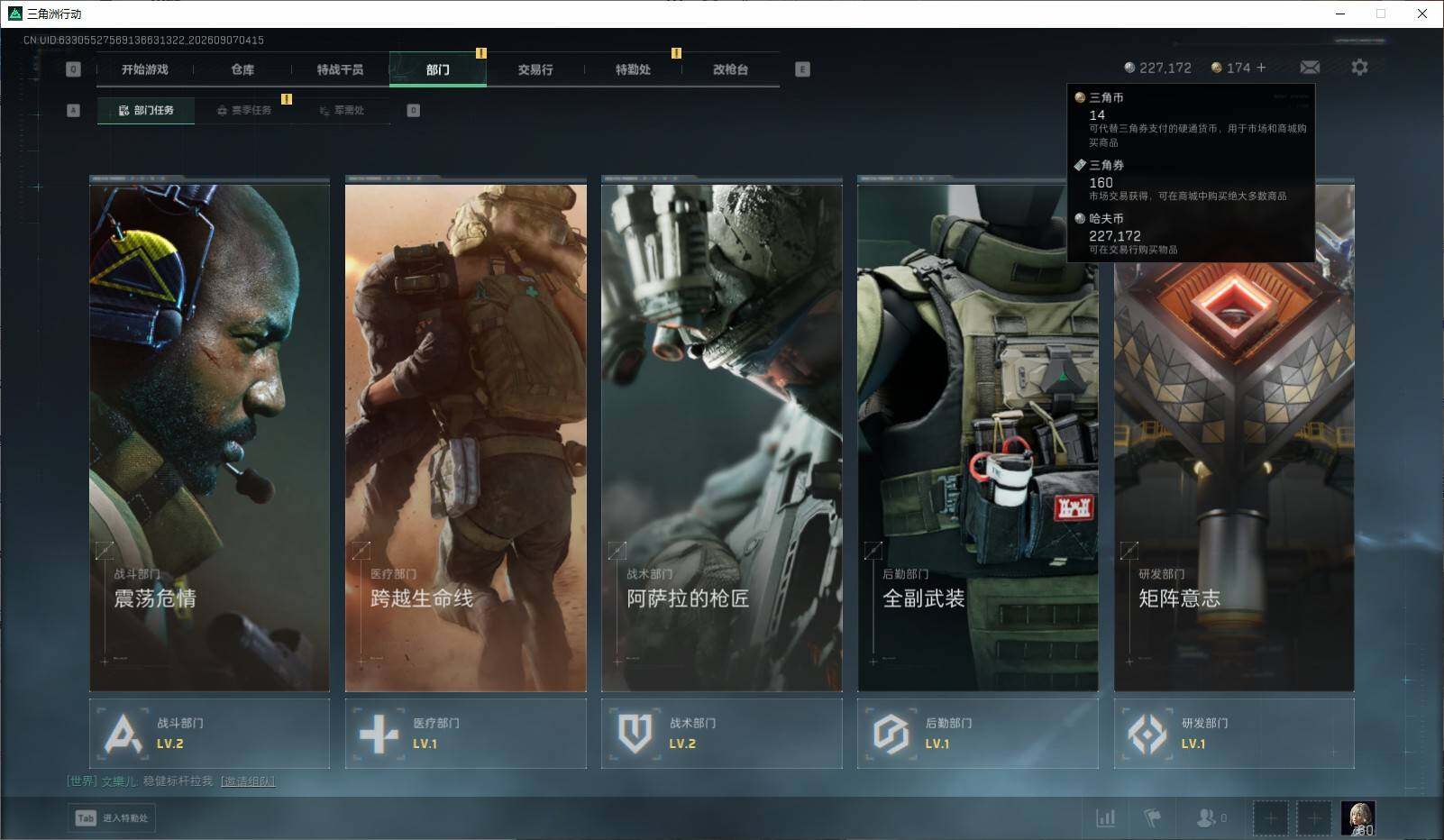
Task: Click the 三角券 amount 160 in tooltip
Action: point(1101,182)
